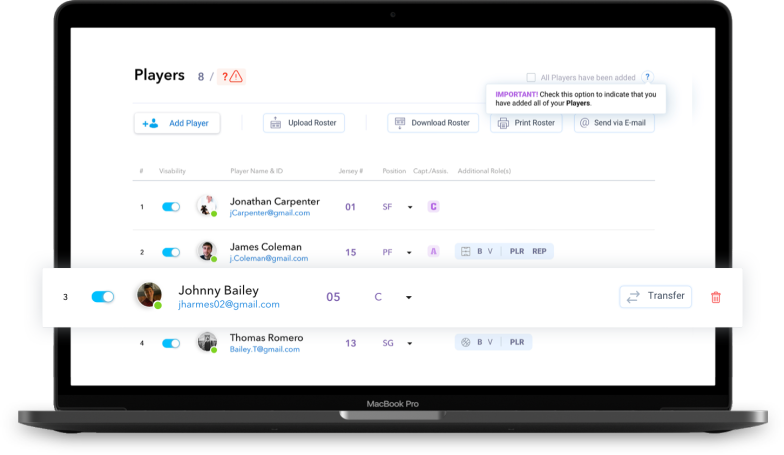Click the role icon in Thomas Romero's row
The width and height of the screenshot is (784, 455).
click(464, 342)
